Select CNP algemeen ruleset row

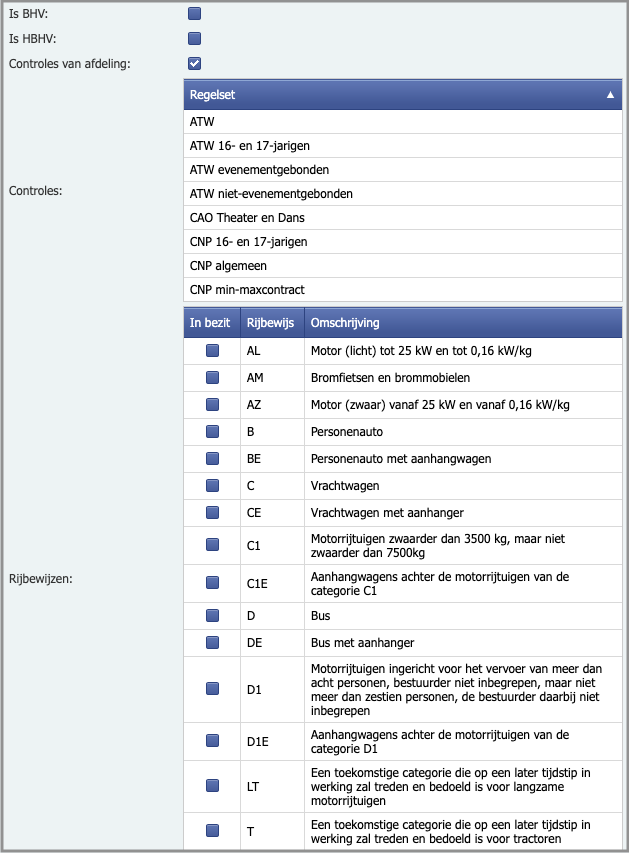(400, 265)
